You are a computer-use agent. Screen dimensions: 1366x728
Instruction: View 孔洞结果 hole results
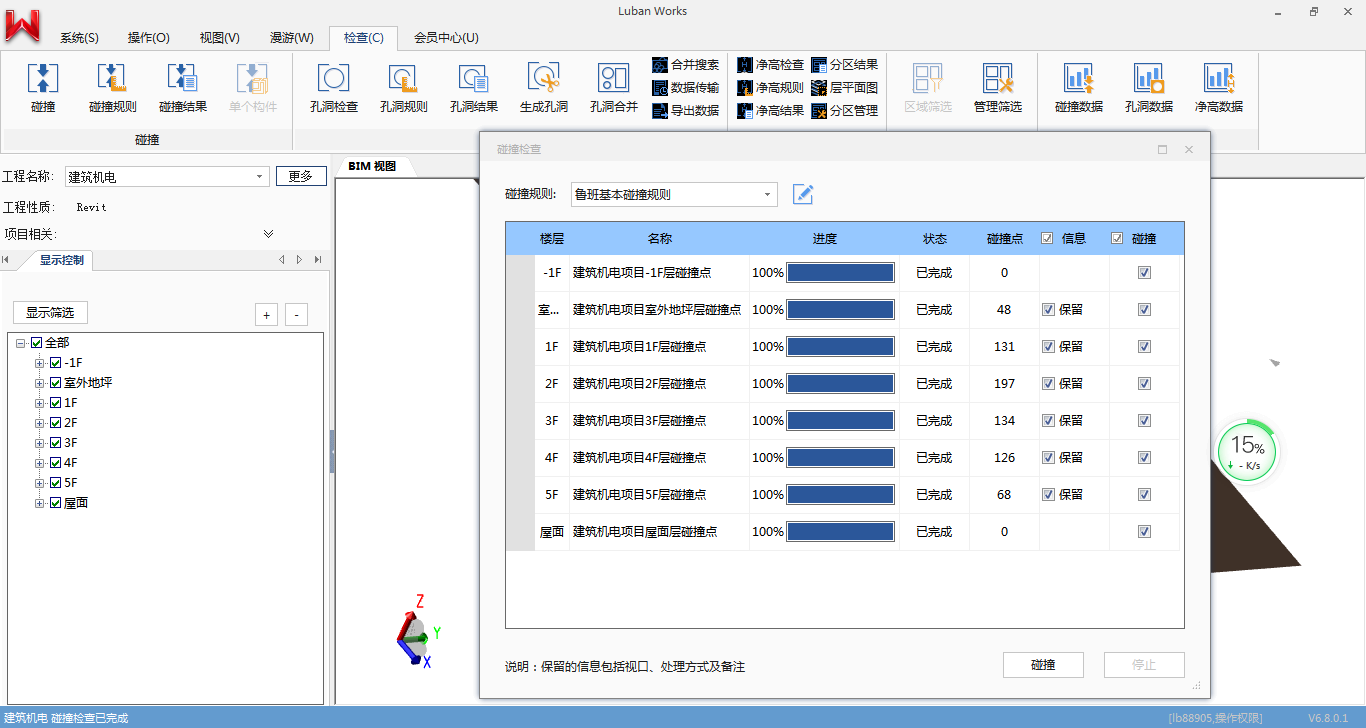pyautogui.click(x=474, y=88)
